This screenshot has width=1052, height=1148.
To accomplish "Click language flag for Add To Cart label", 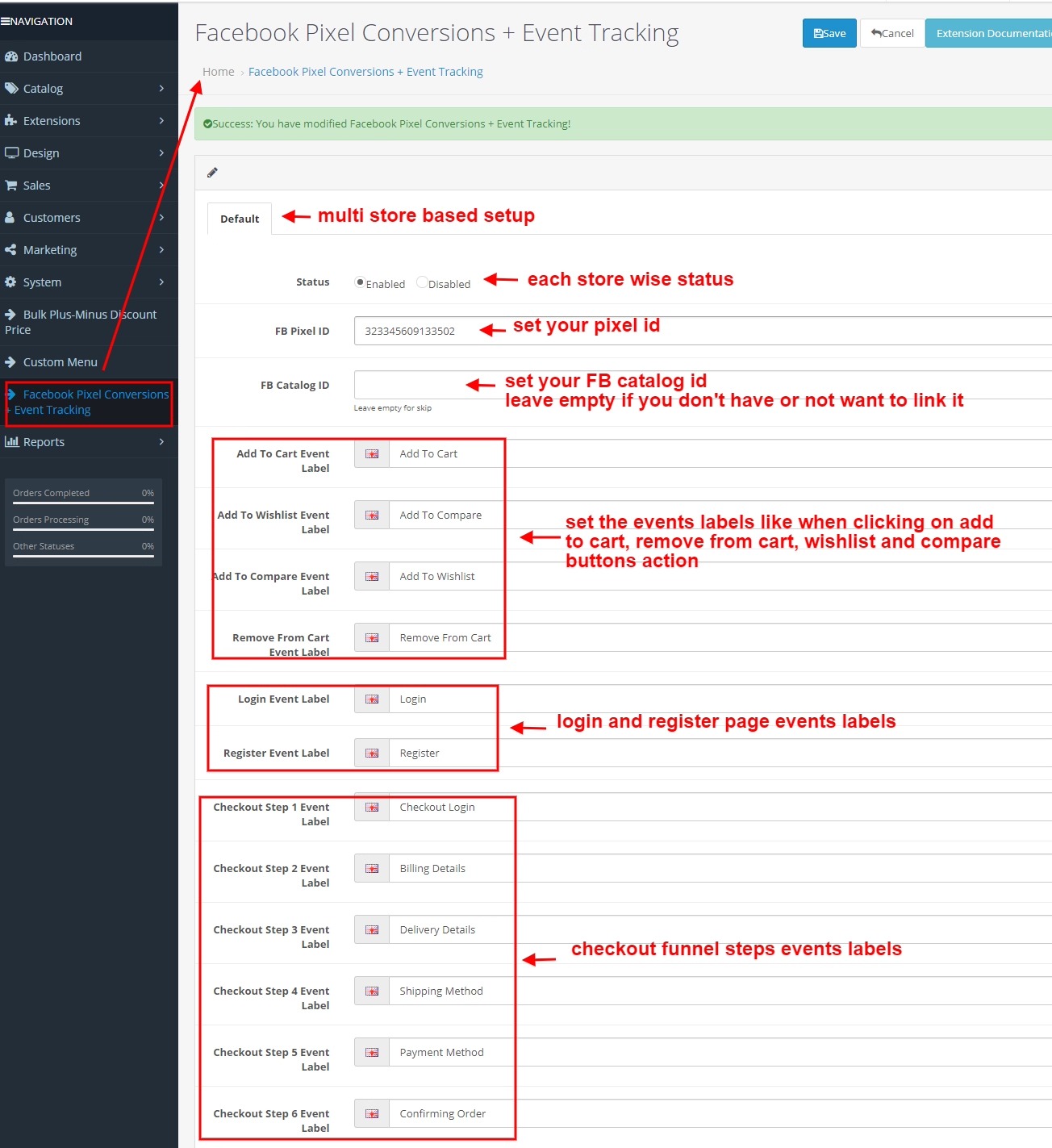I will tap(372, 454).
